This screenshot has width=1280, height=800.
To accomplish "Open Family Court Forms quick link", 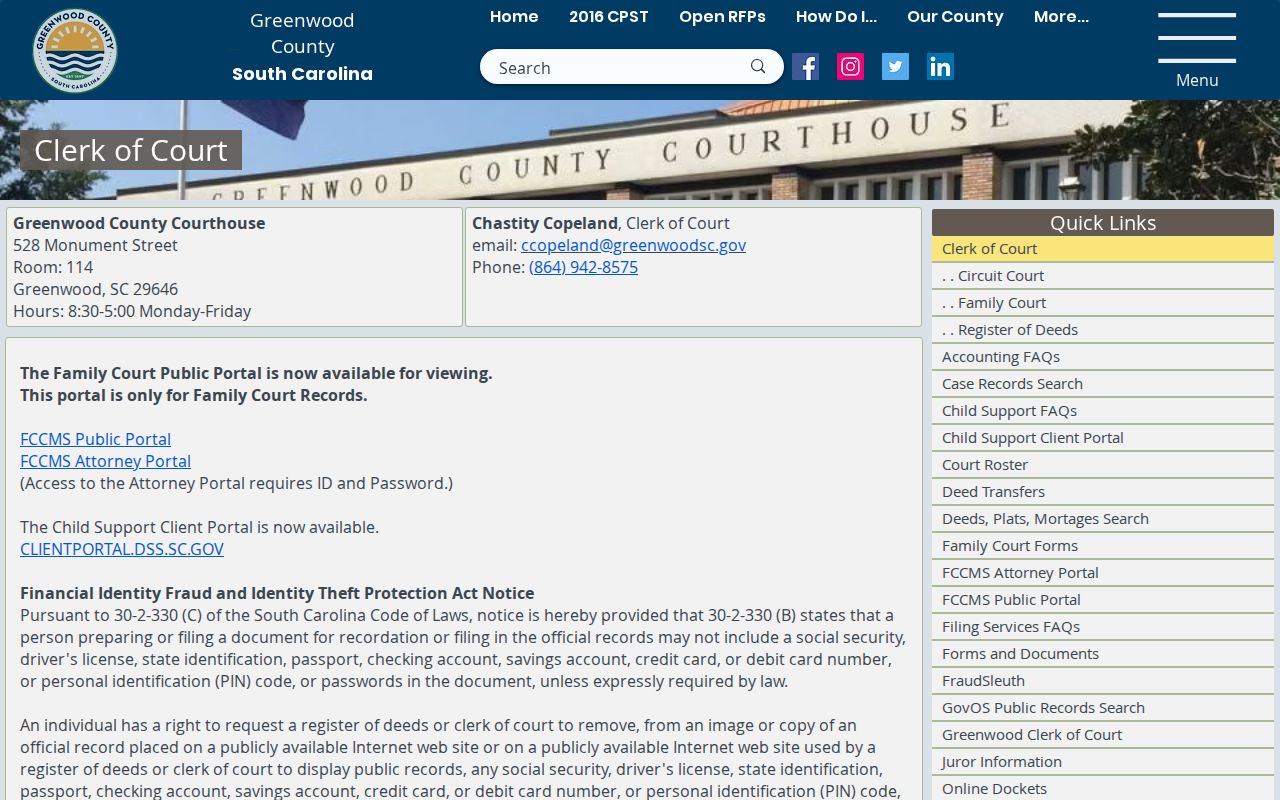I will [1103, 546].
